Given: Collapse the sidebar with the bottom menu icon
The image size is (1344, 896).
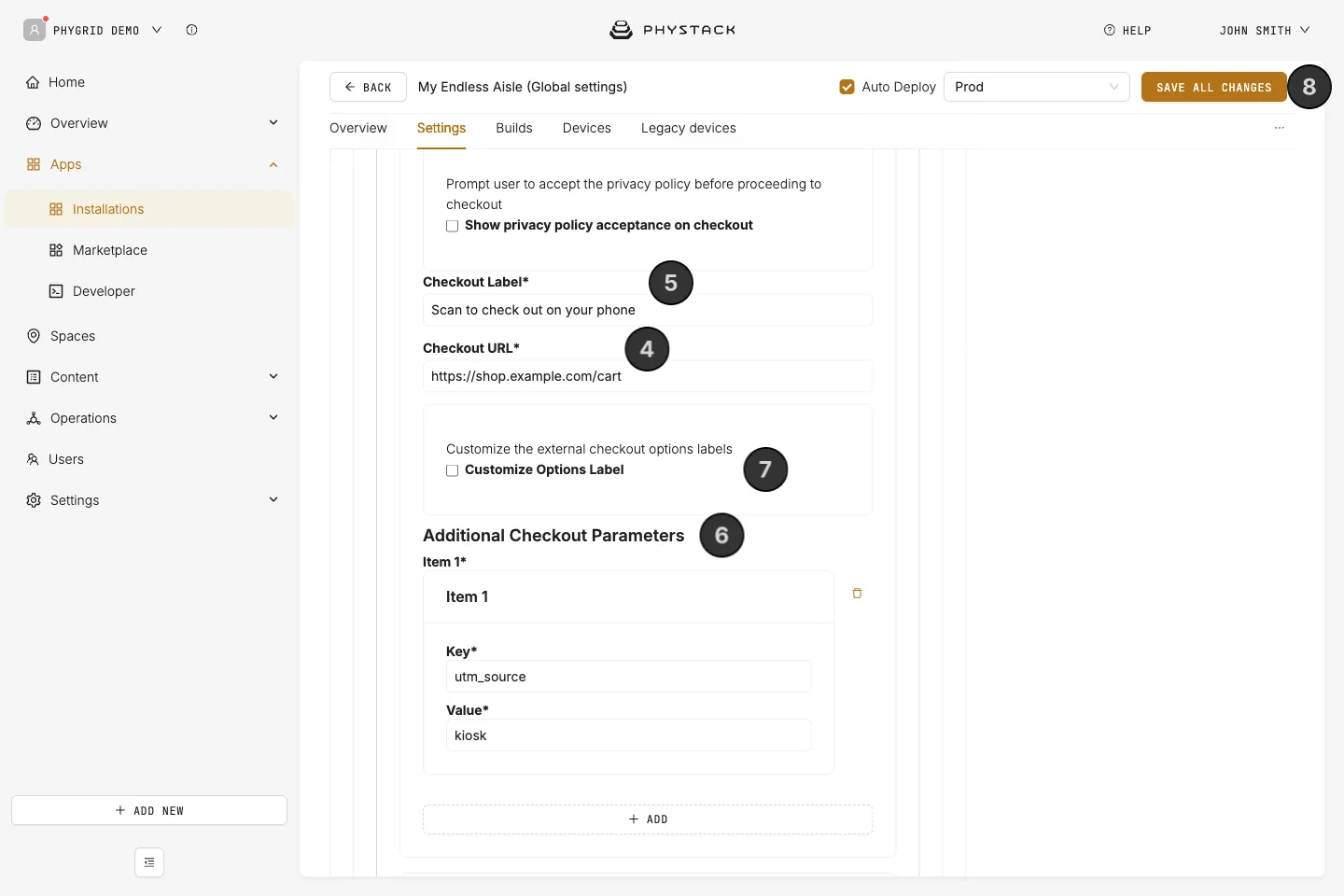Looking at the screenshot, I should [149, 862].
